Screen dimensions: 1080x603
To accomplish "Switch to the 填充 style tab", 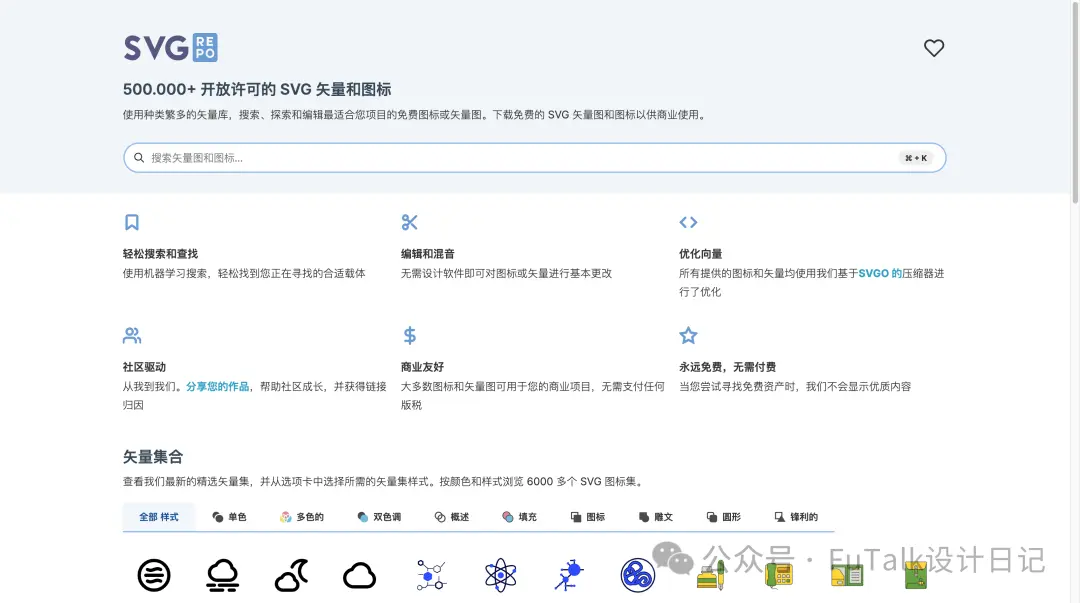I will tap(519, 517).
